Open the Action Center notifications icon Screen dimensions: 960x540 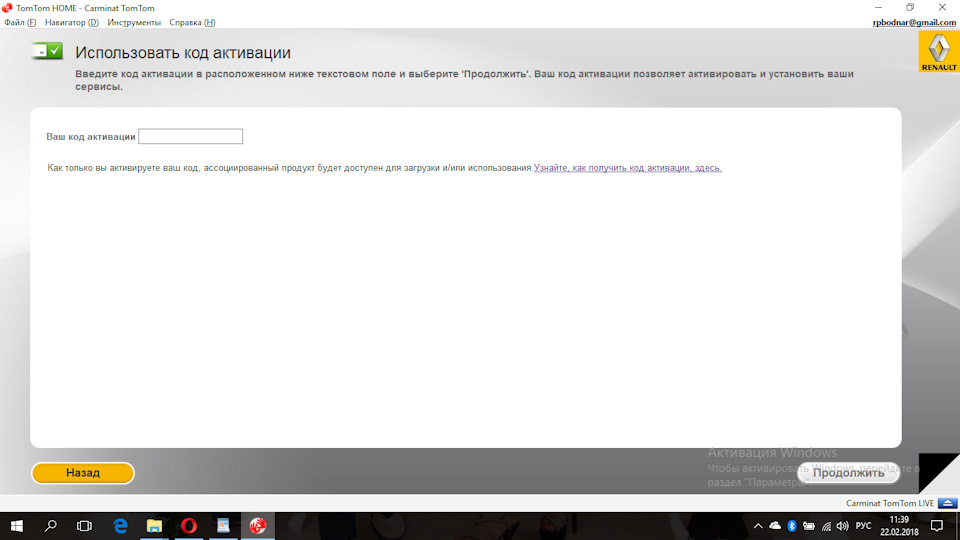click(x=937, y=526)
